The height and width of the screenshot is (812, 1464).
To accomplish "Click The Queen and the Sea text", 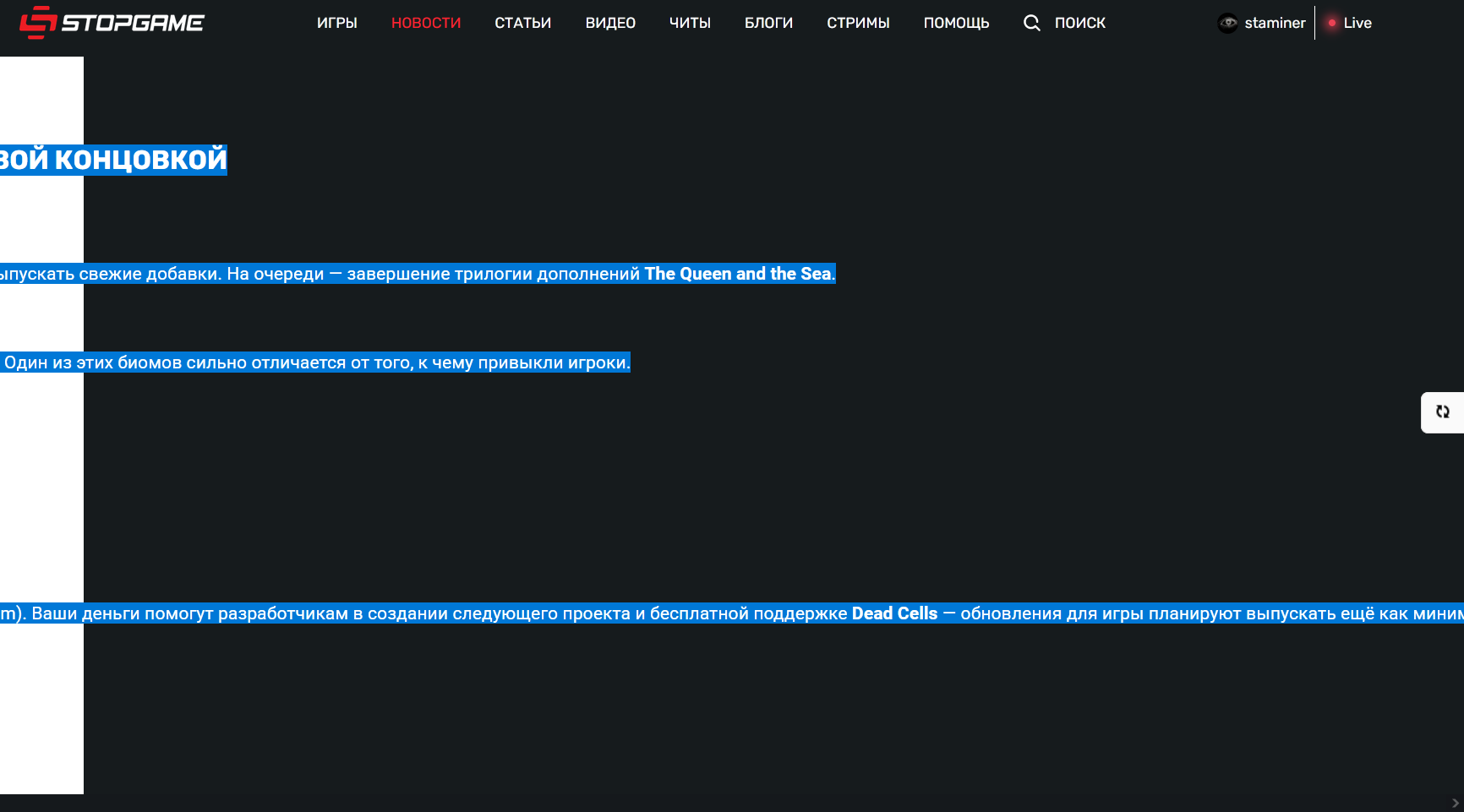I will click(x=738, y=274).
